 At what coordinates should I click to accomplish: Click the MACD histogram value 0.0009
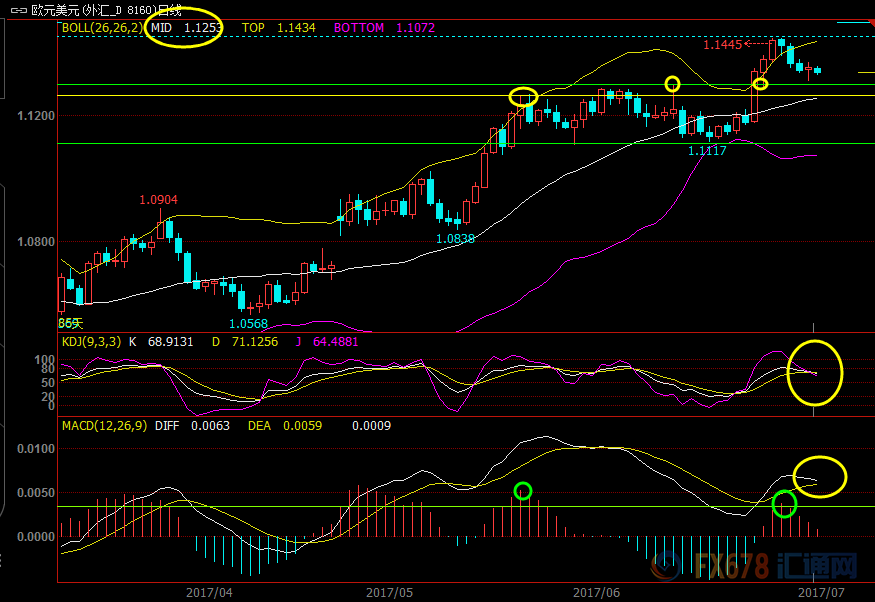[371, 426]
